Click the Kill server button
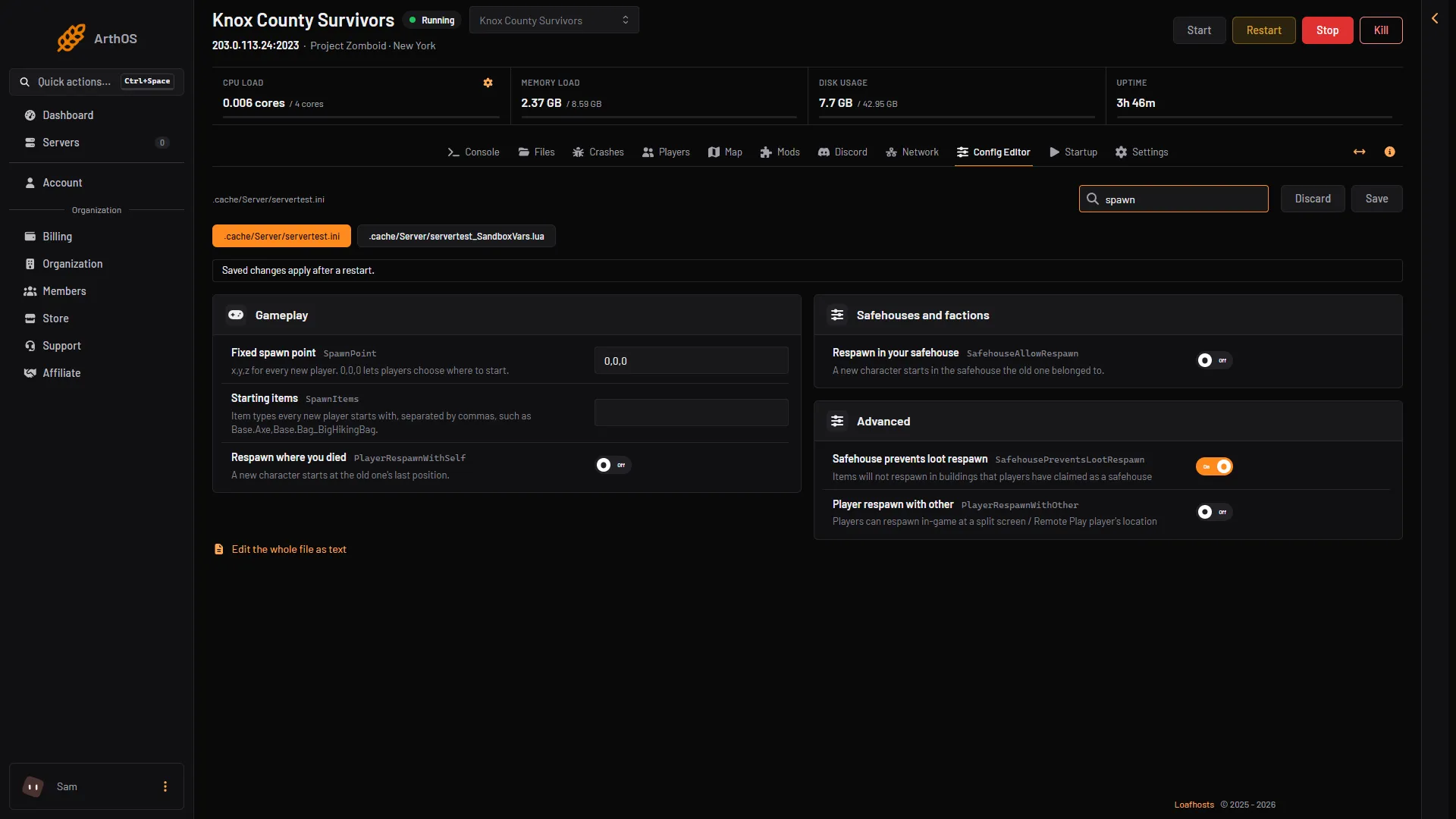 point(1381,30)
